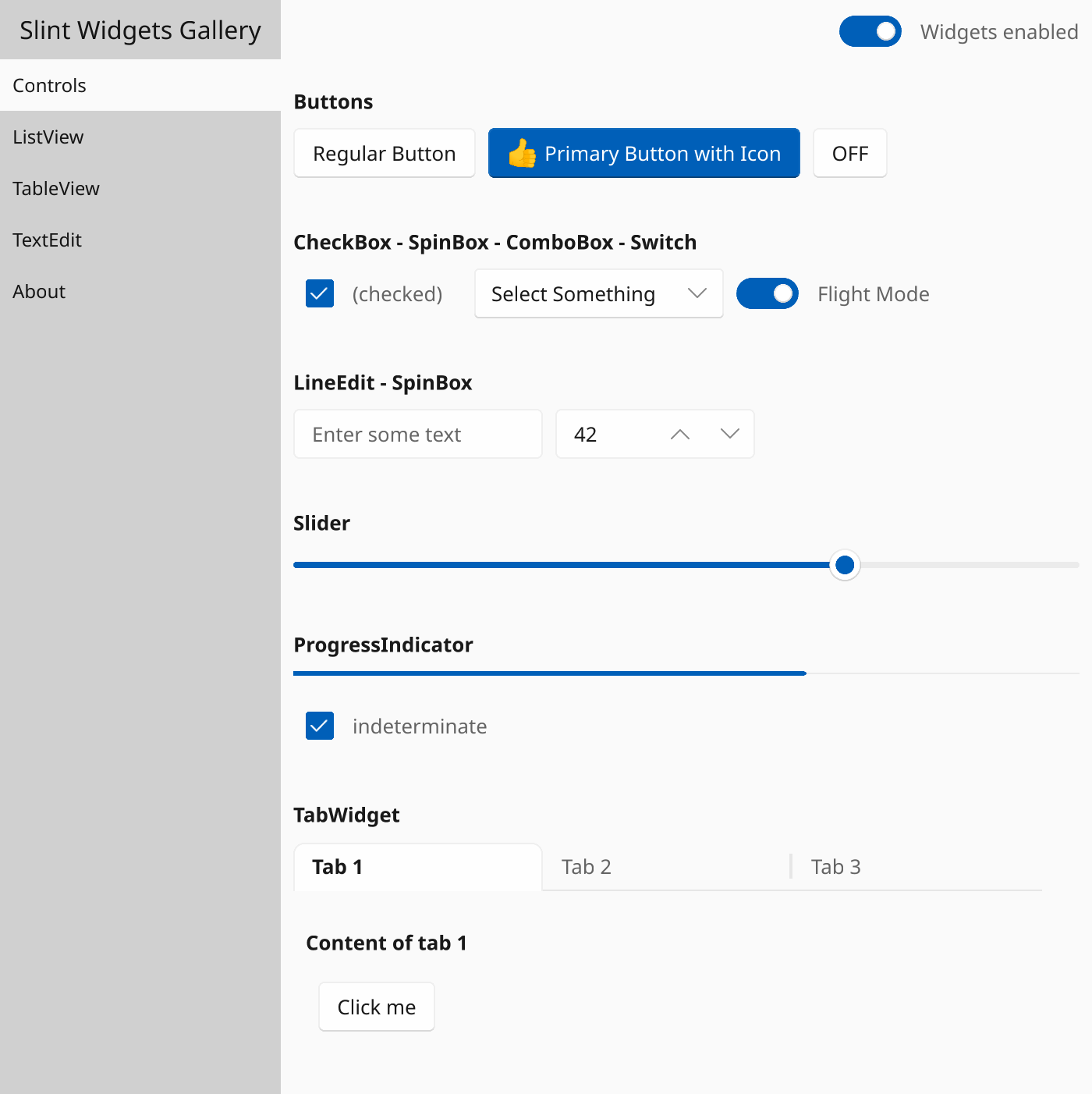Viewport: 1092px width, 1094px height.
Task: Toggle the Widgets enabled switch
Action: [x=870, y=31]
